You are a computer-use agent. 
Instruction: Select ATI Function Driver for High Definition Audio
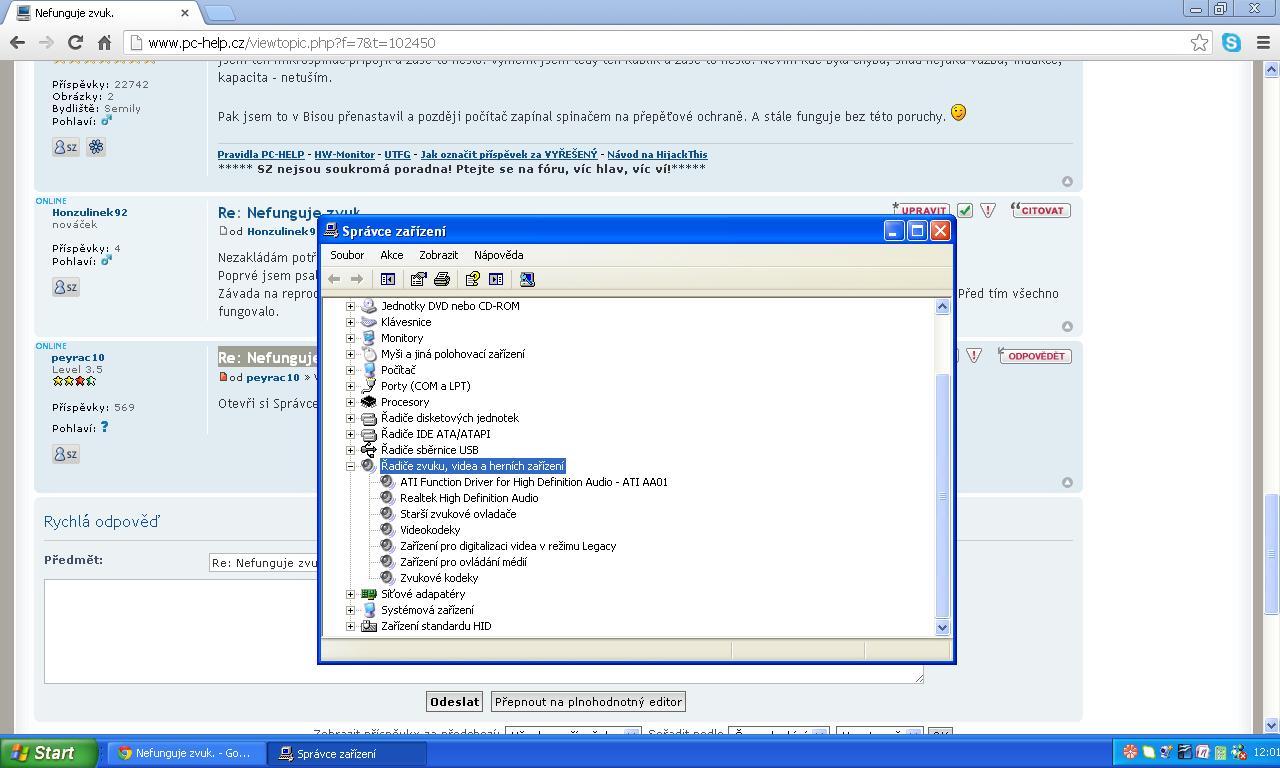(533, 482)
